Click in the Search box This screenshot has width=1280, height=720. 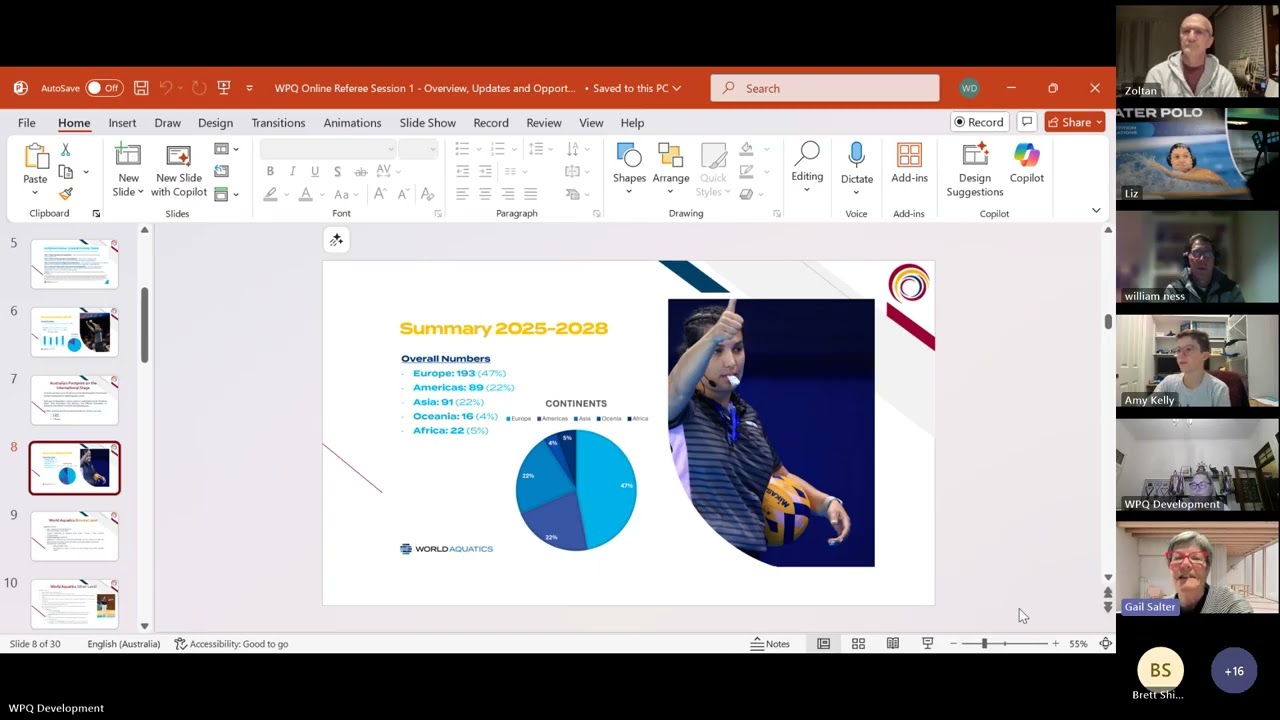(x=825, y=88)
